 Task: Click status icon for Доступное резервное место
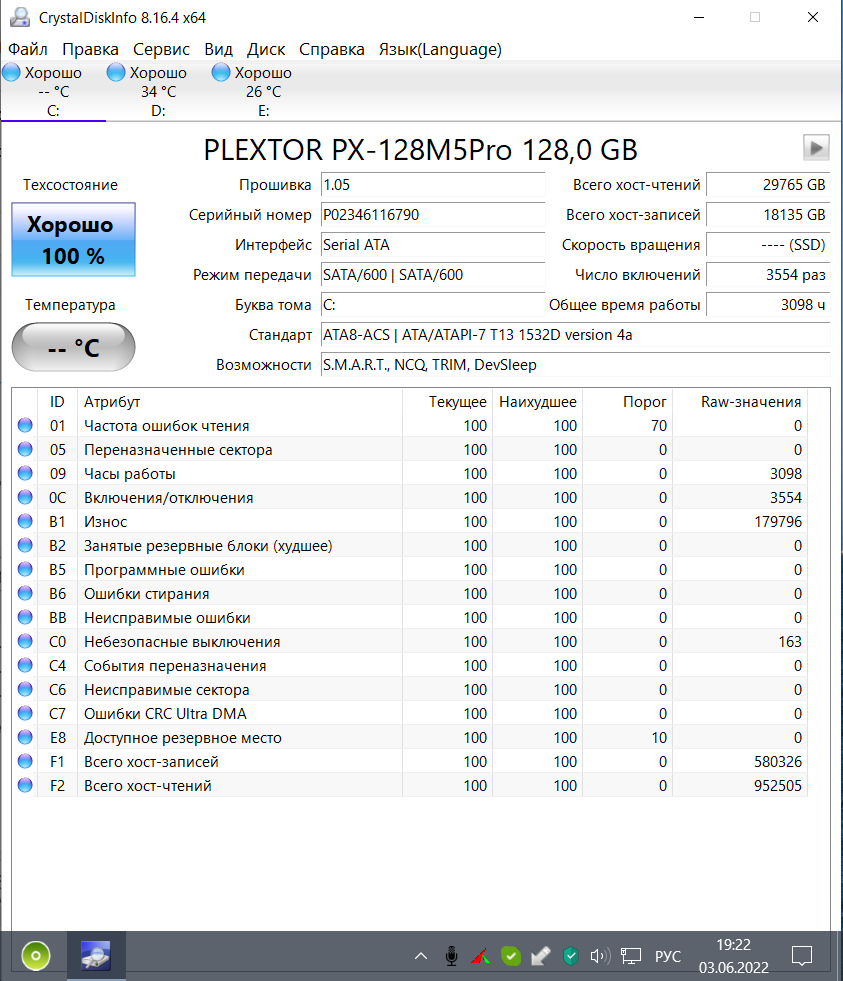click(25, 737)
